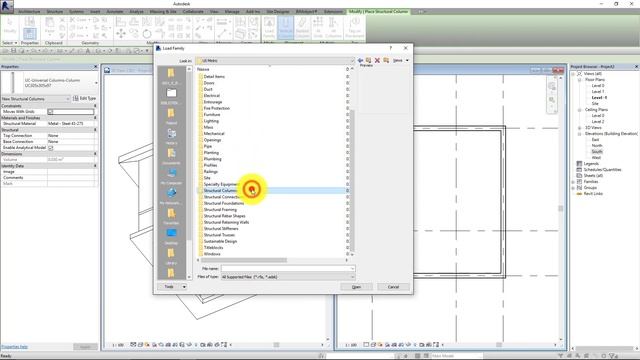640x360 pixels.
Task: Click the dialog help question mark
Action: click(390, 48)
